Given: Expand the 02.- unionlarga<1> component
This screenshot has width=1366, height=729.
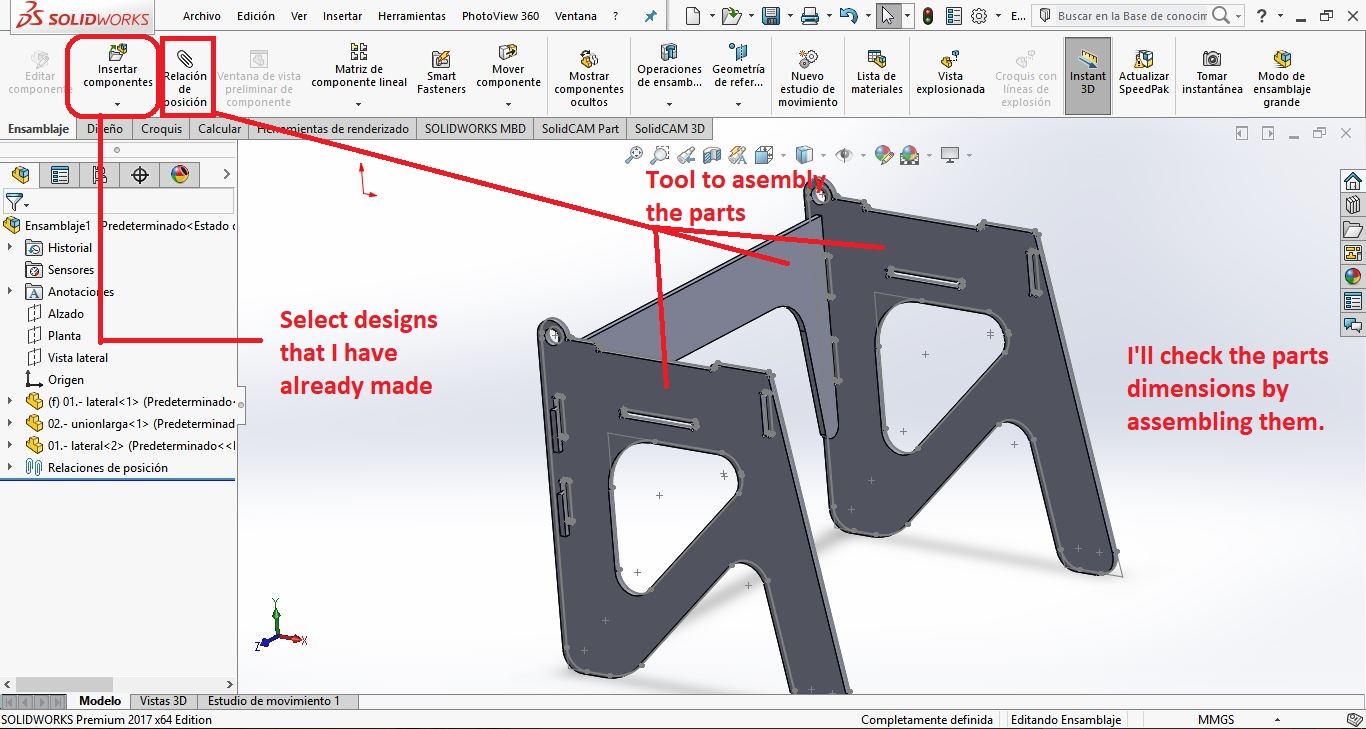Looking at the screenshot, I should (10, 423).
